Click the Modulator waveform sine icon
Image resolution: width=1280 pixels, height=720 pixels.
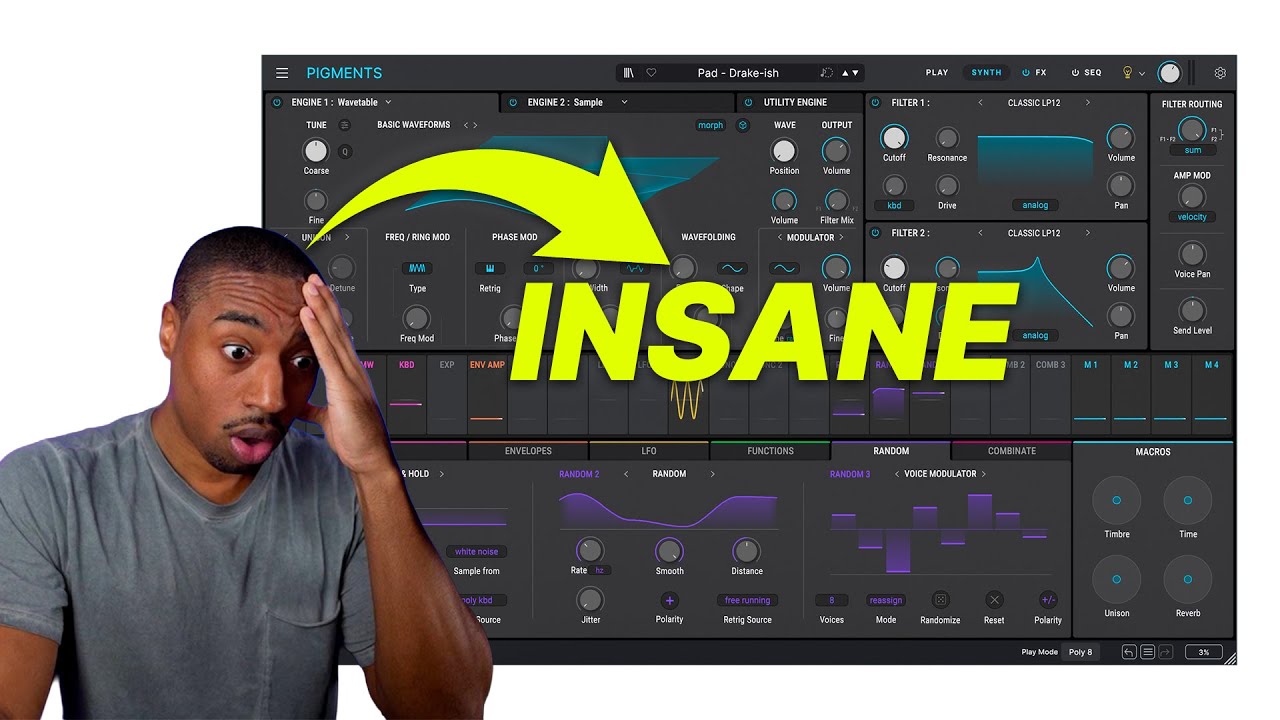785,268
